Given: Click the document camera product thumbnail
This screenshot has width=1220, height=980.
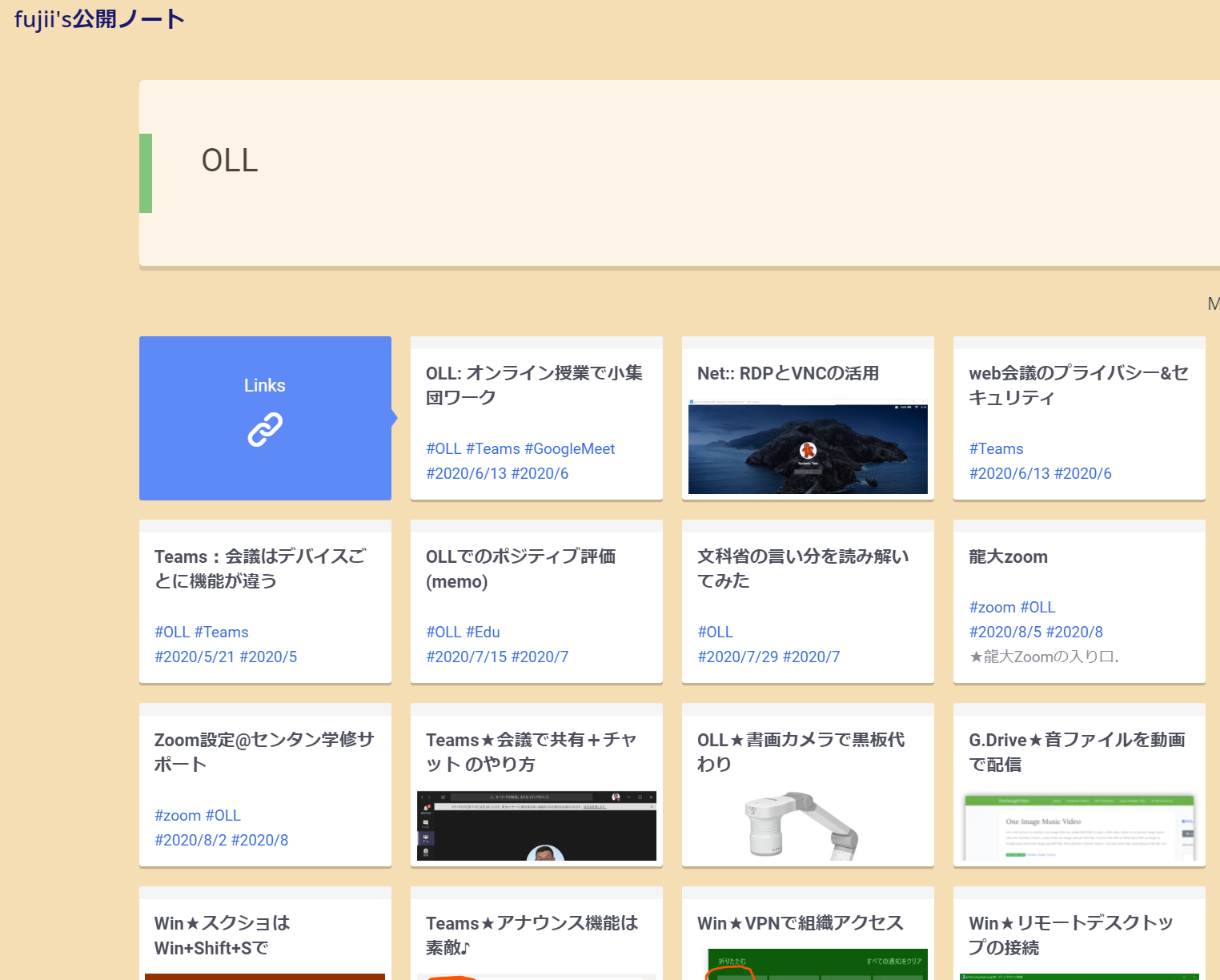Looking at the screenshot, I should point(802,826).
